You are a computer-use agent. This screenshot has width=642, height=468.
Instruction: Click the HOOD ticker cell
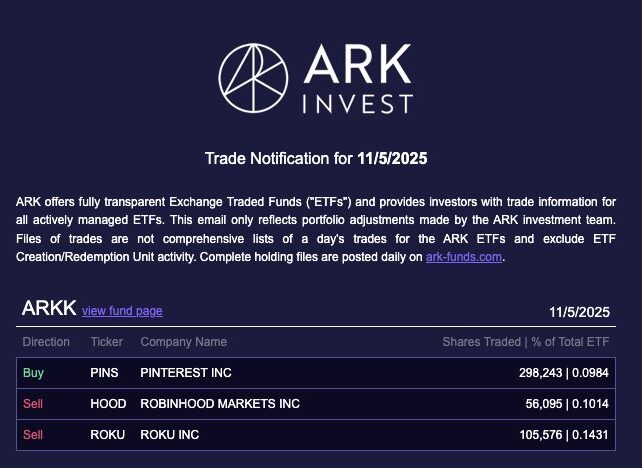coord(106,404)
